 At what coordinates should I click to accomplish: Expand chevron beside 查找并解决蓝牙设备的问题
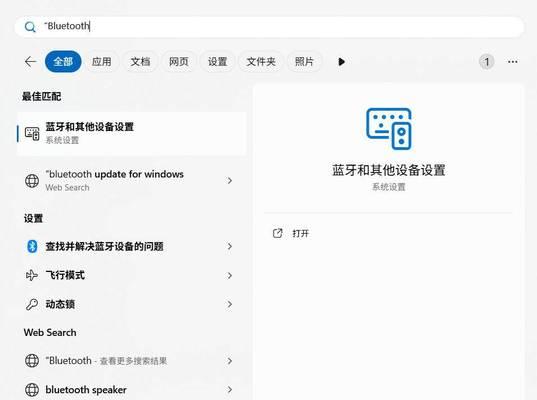pyautogui.click(x=230, y=246)
